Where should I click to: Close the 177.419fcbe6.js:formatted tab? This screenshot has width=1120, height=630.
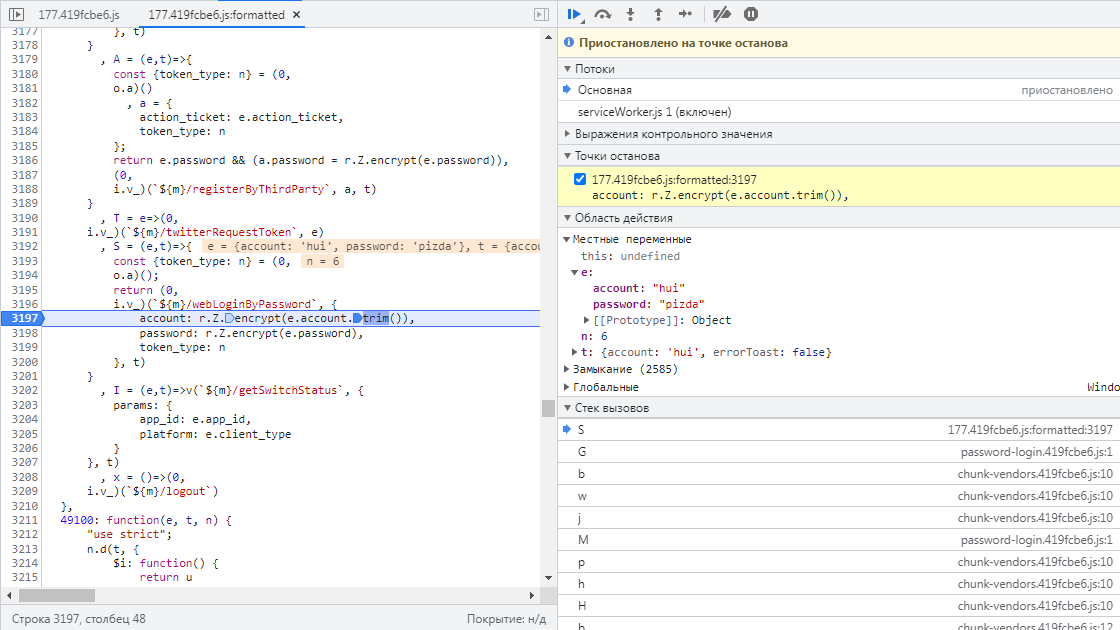298,16
